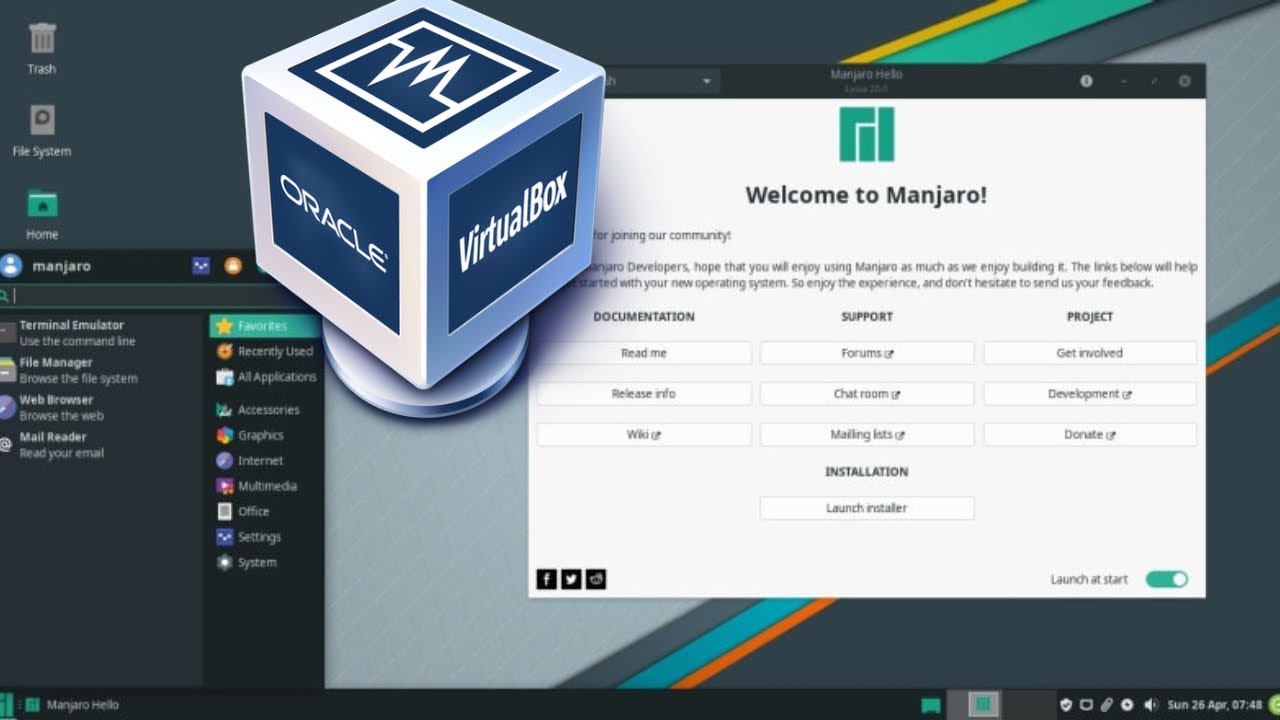This screenshot has height=720, width=1280.
Task: Open Manjaro's Twitter page icon
Action: pos(571,579)
